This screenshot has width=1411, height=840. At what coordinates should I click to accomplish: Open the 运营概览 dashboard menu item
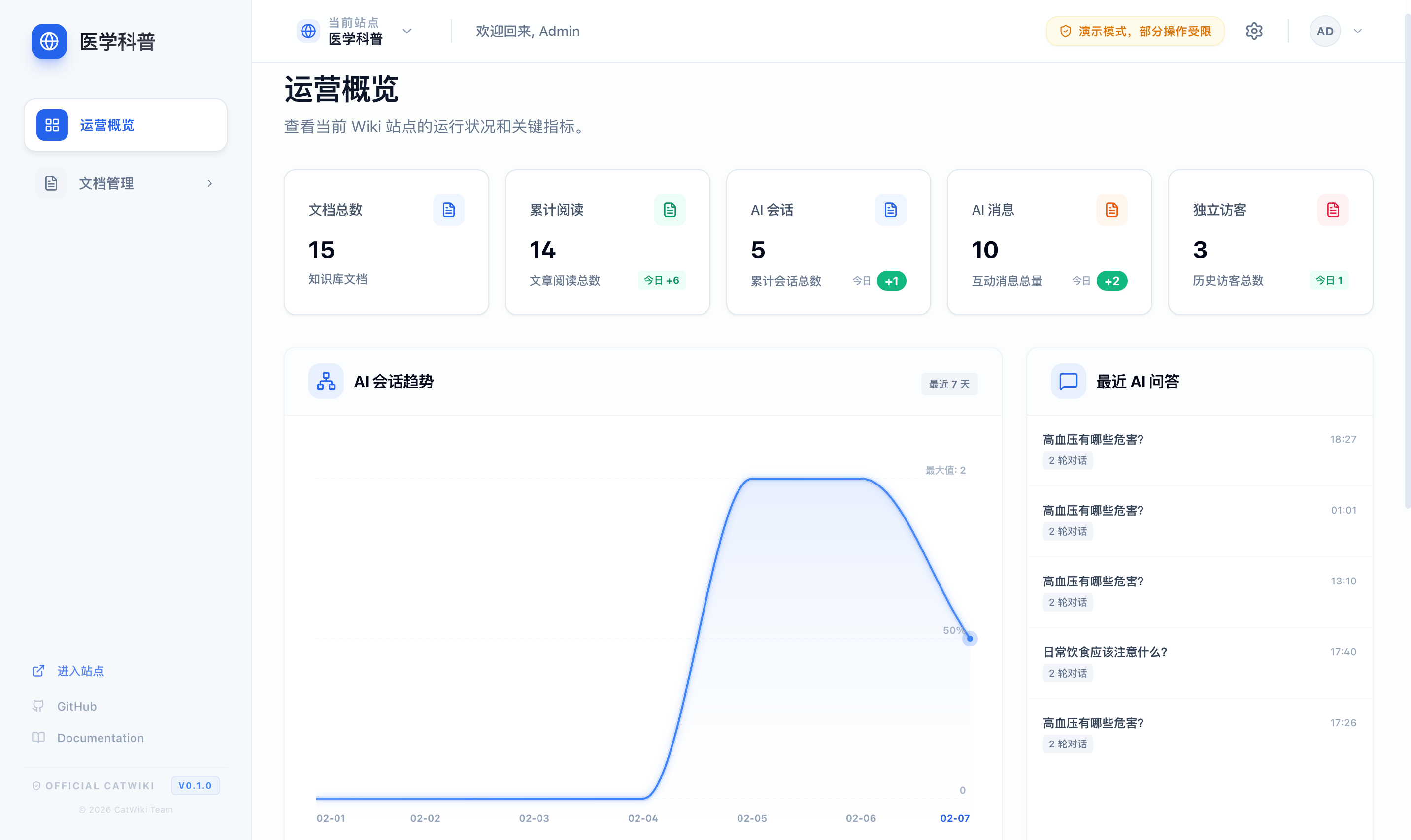tap(125, 125)
